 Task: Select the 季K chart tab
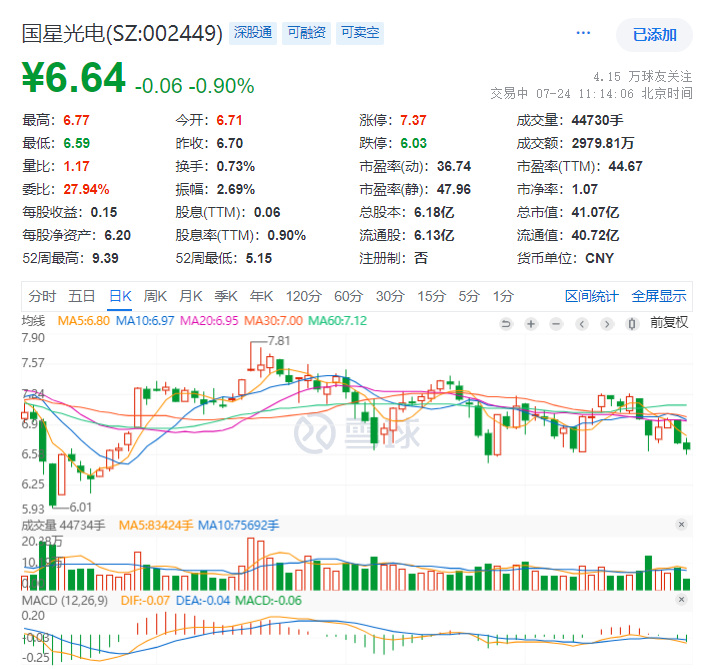[226, 296]
